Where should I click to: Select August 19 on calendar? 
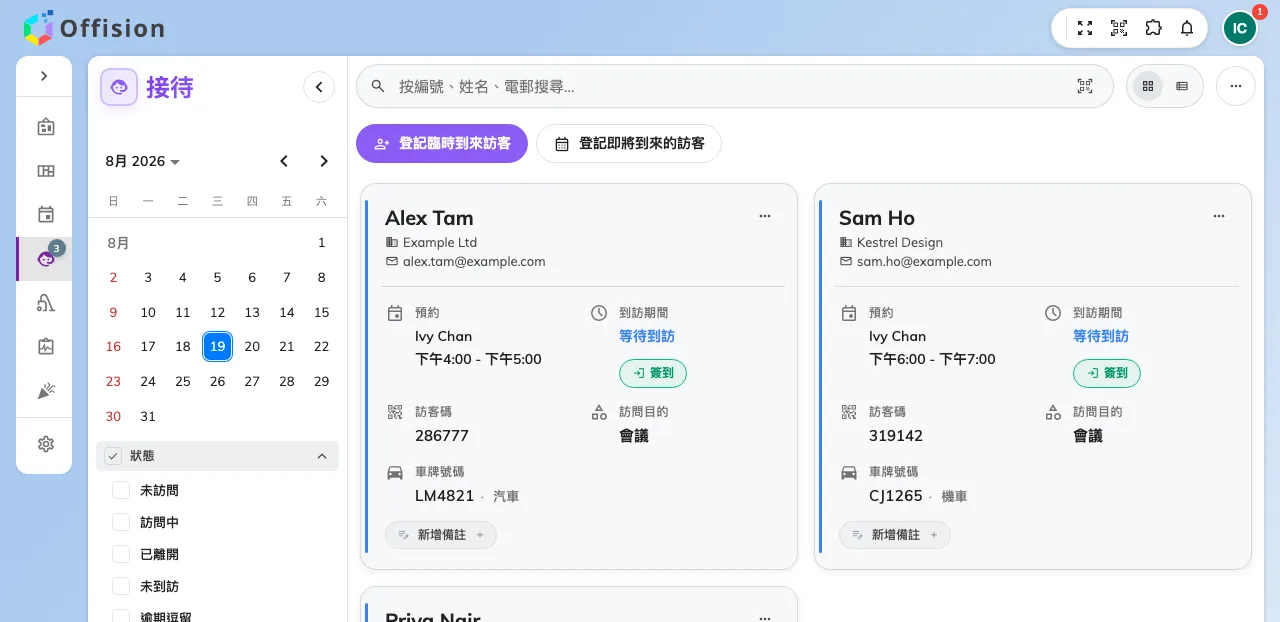coord(217,346)
